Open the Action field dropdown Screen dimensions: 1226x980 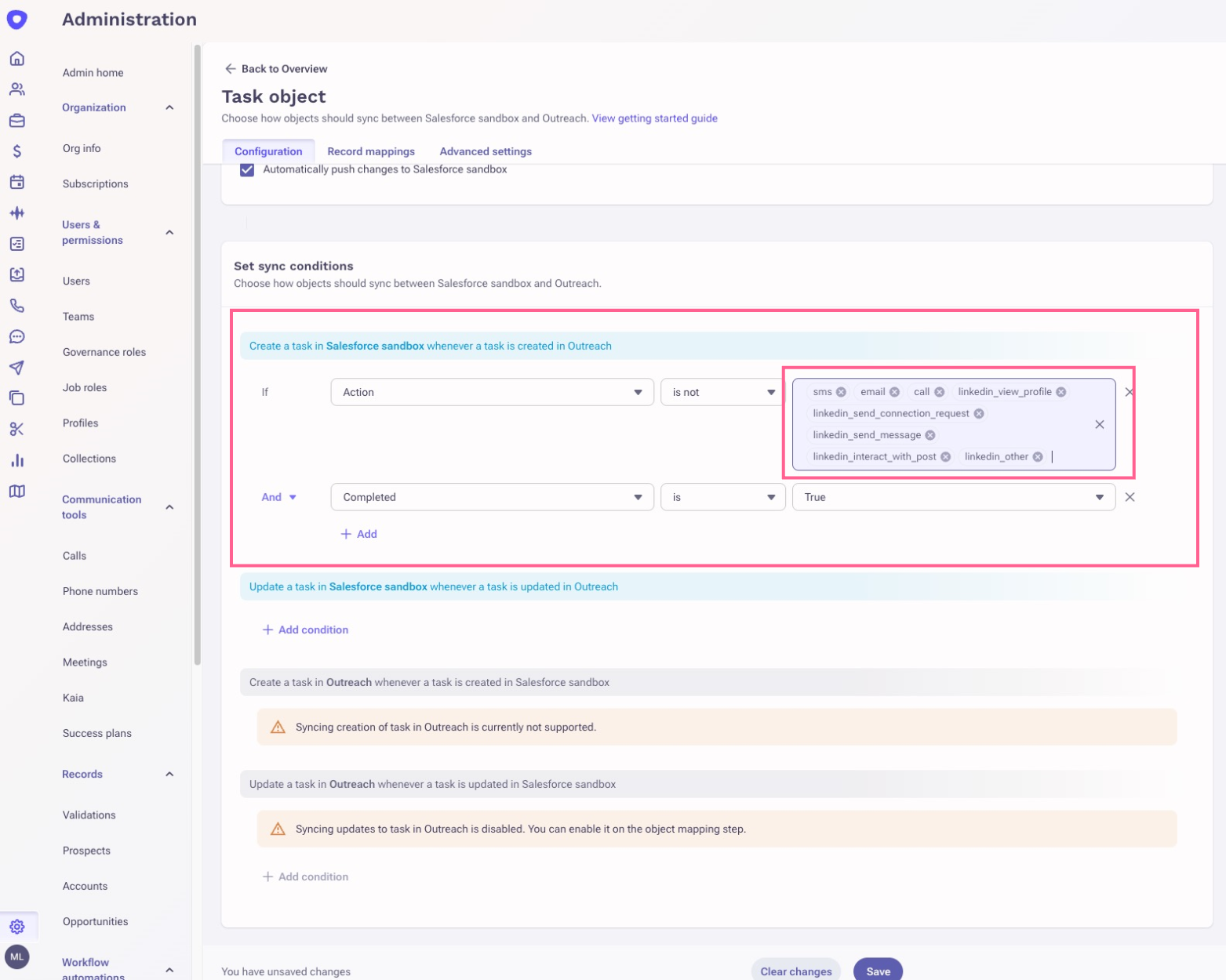coord(492,392)
